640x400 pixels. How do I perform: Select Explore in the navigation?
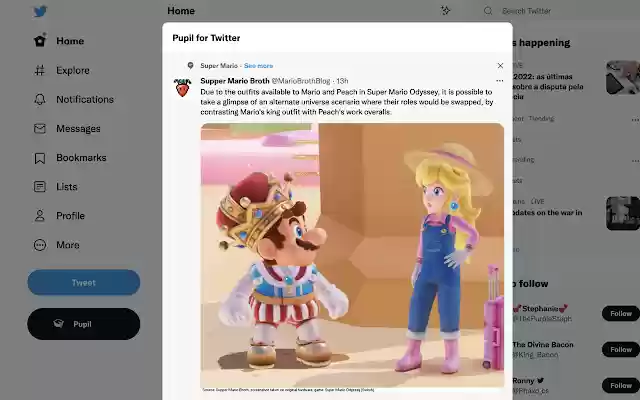tap(73, 70)
